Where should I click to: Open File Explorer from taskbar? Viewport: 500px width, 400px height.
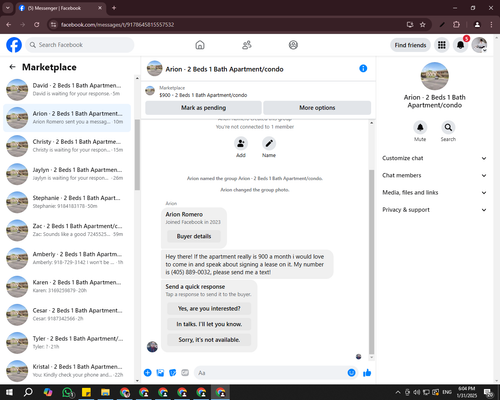(x=106, y=392)
